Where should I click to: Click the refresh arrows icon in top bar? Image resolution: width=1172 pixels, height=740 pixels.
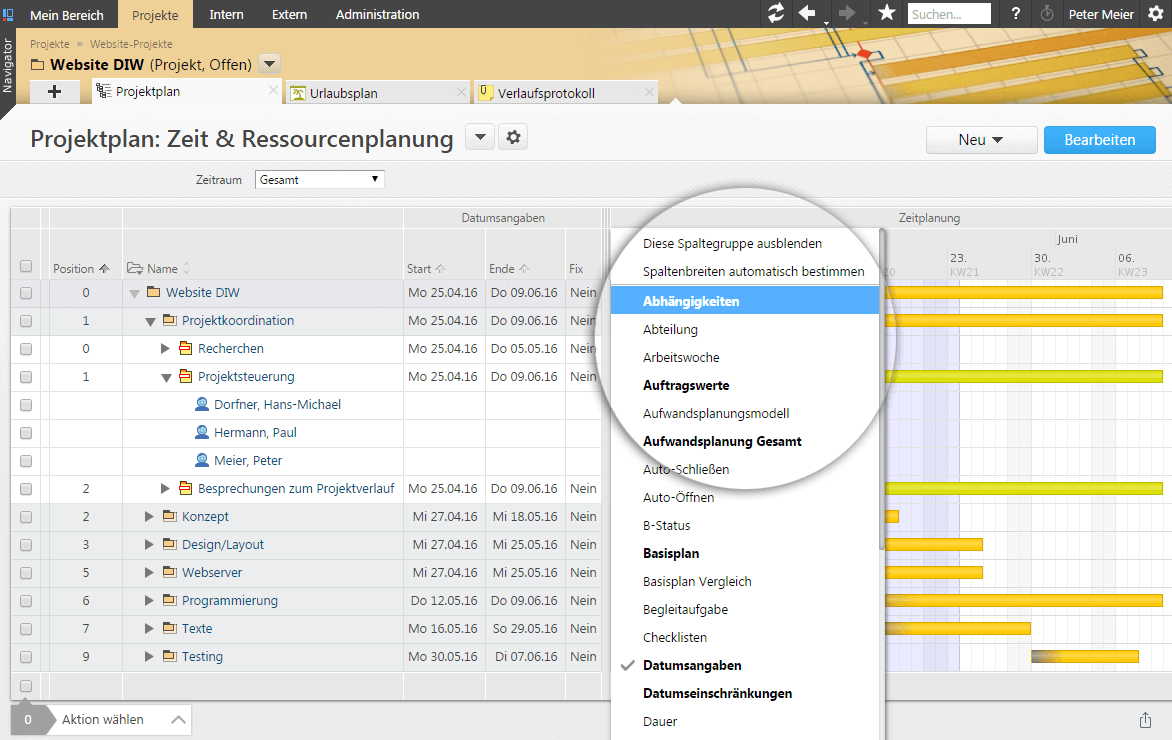tap(775, 14)
